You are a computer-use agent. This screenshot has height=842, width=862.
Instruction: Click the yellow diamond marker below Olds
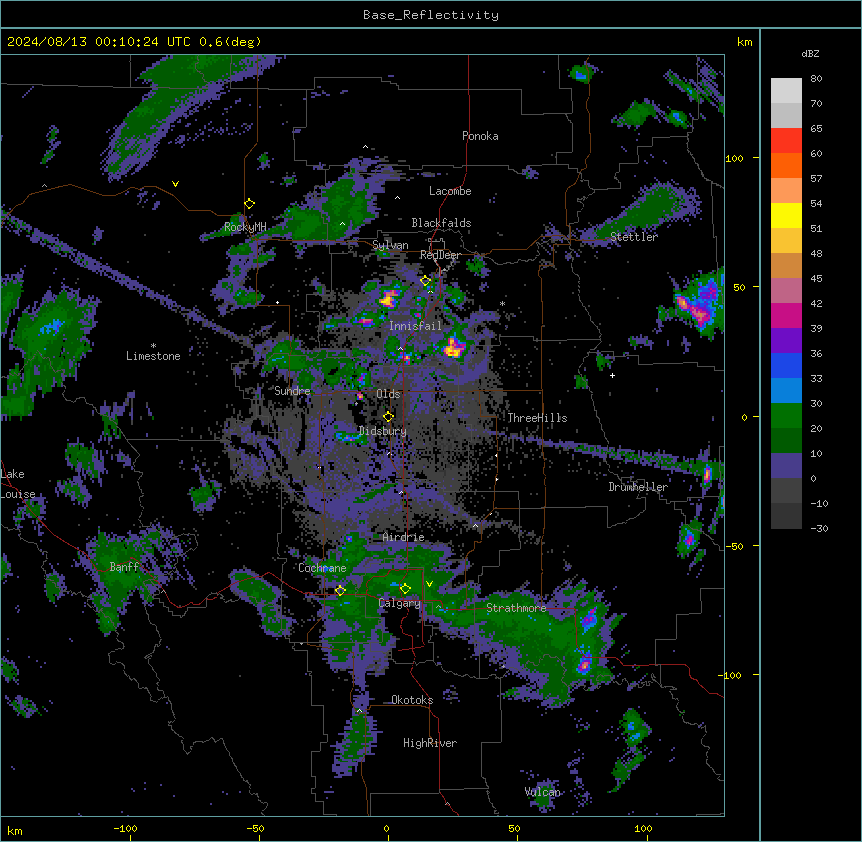click(x=388, y=417)
